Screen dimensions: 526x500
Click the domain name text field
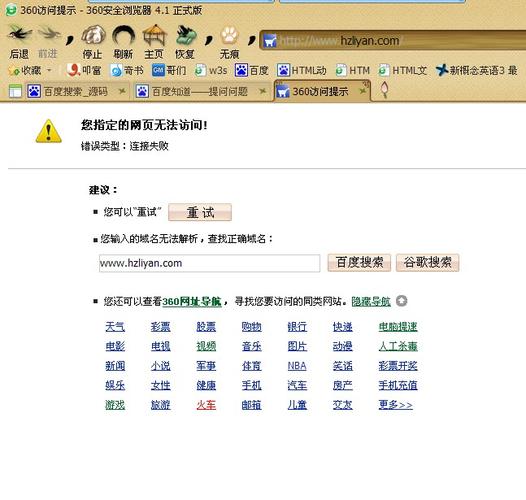(x=210, y=263)
